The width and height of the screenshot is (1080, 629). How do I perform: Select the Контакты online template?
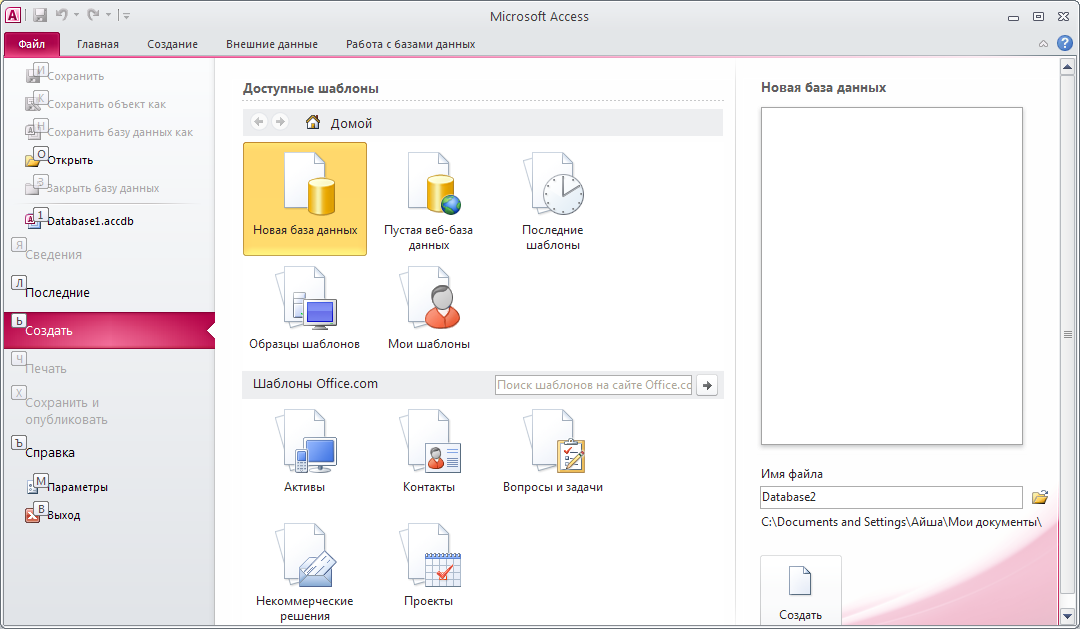point(428,451)
